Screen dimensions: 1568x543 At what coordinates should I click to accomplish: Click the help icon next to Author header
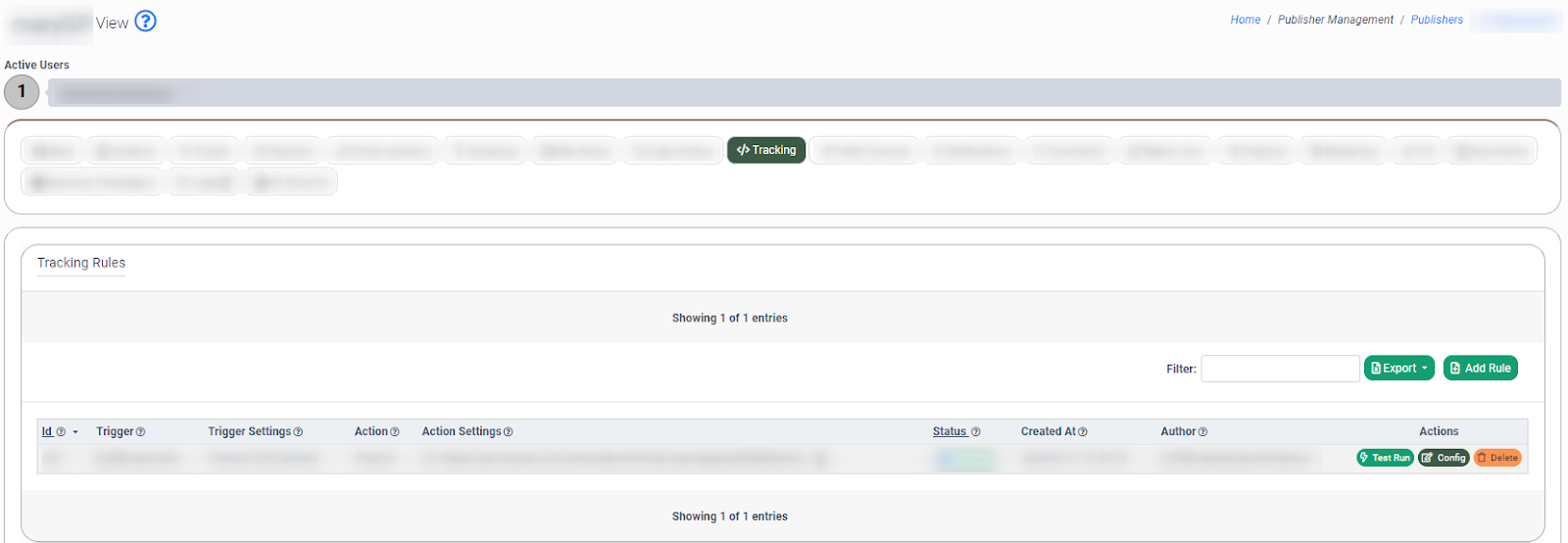click(x=1202, y=432)
